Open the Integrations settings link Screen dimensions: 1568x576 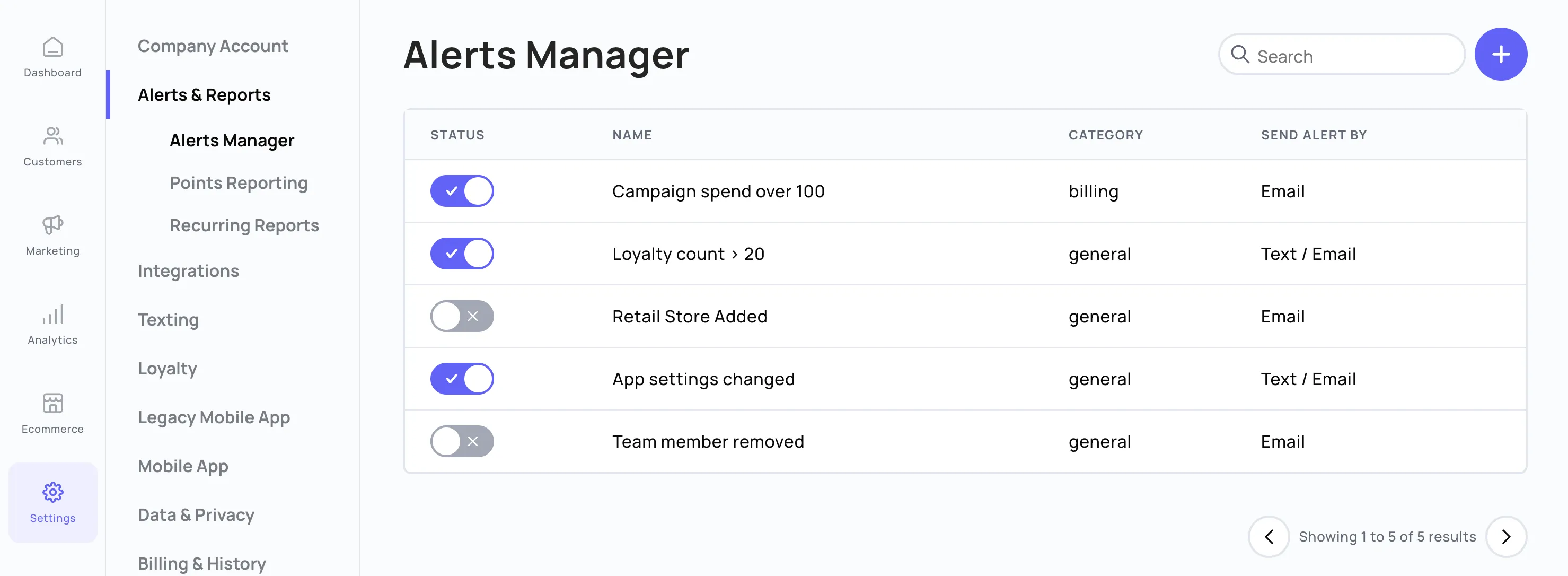[188, 271]
